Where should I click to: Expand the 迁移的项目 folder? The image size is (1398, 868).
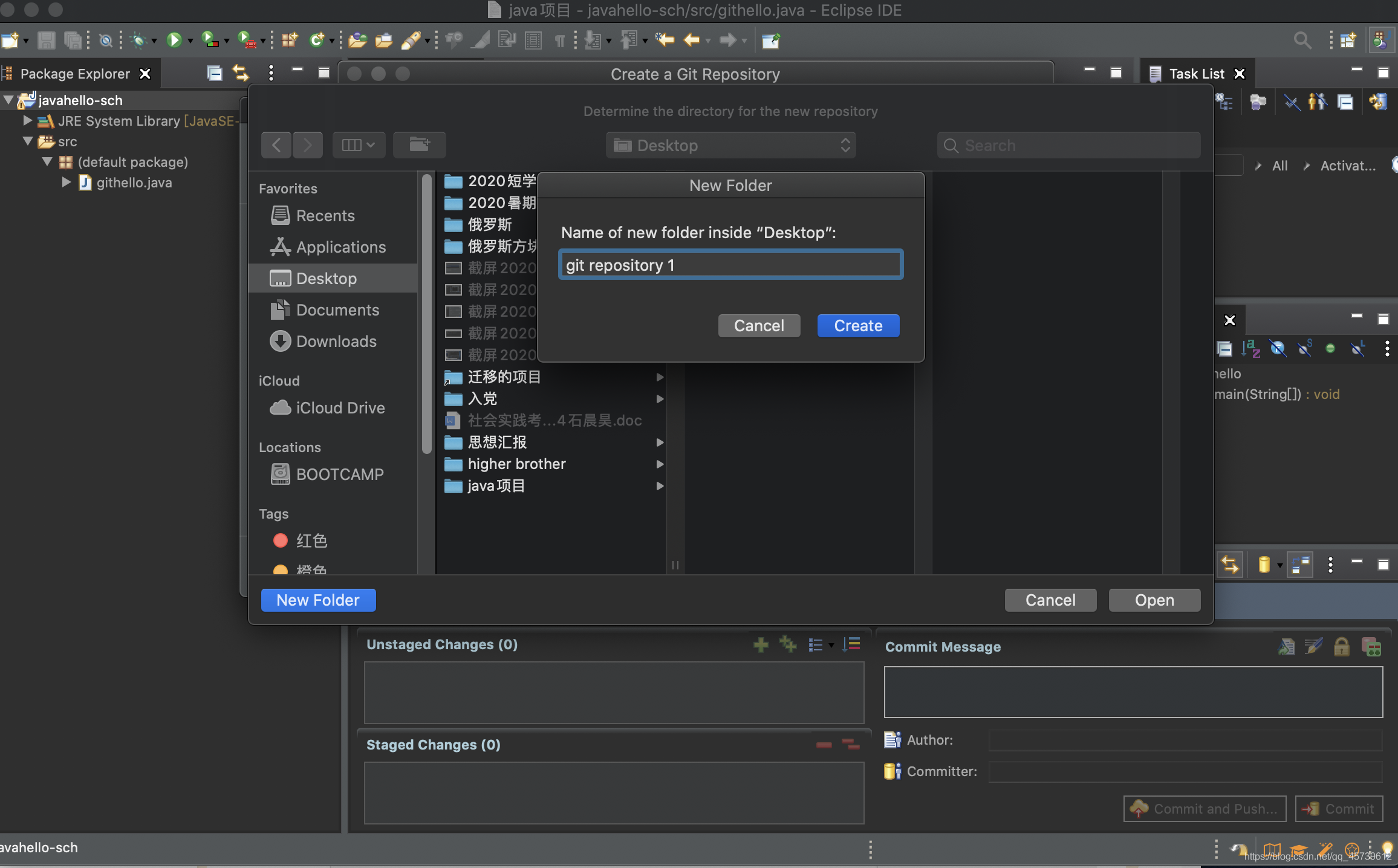pyautogui.click(x=658, y=377)
